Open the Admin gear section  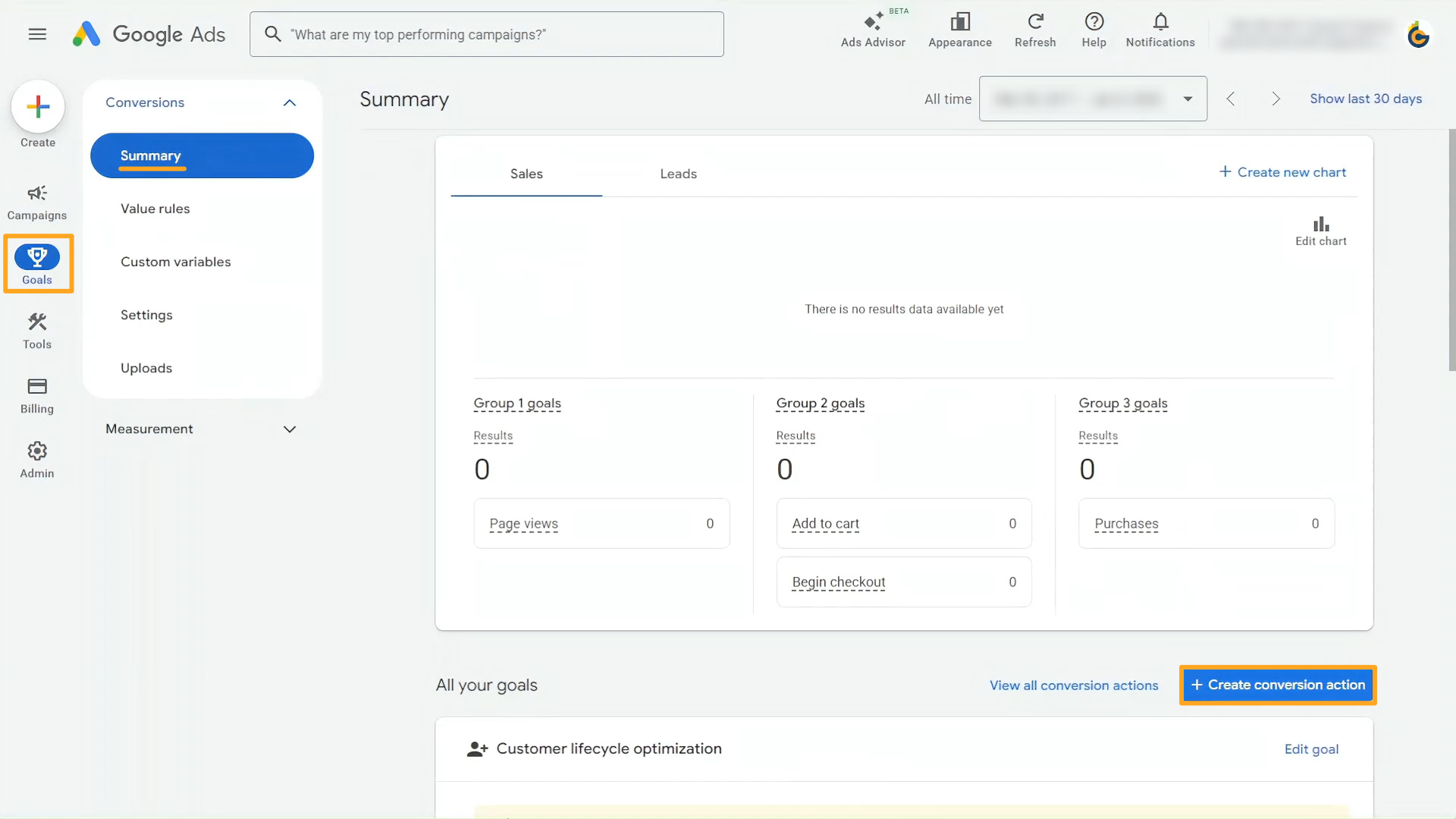[37, 460]
